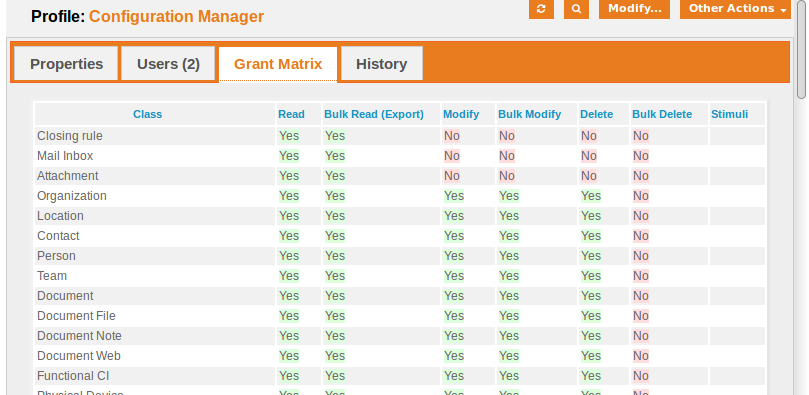Sort by Bulk Modify column header
This screenshot has height=395, width=809.
(529, 114)
